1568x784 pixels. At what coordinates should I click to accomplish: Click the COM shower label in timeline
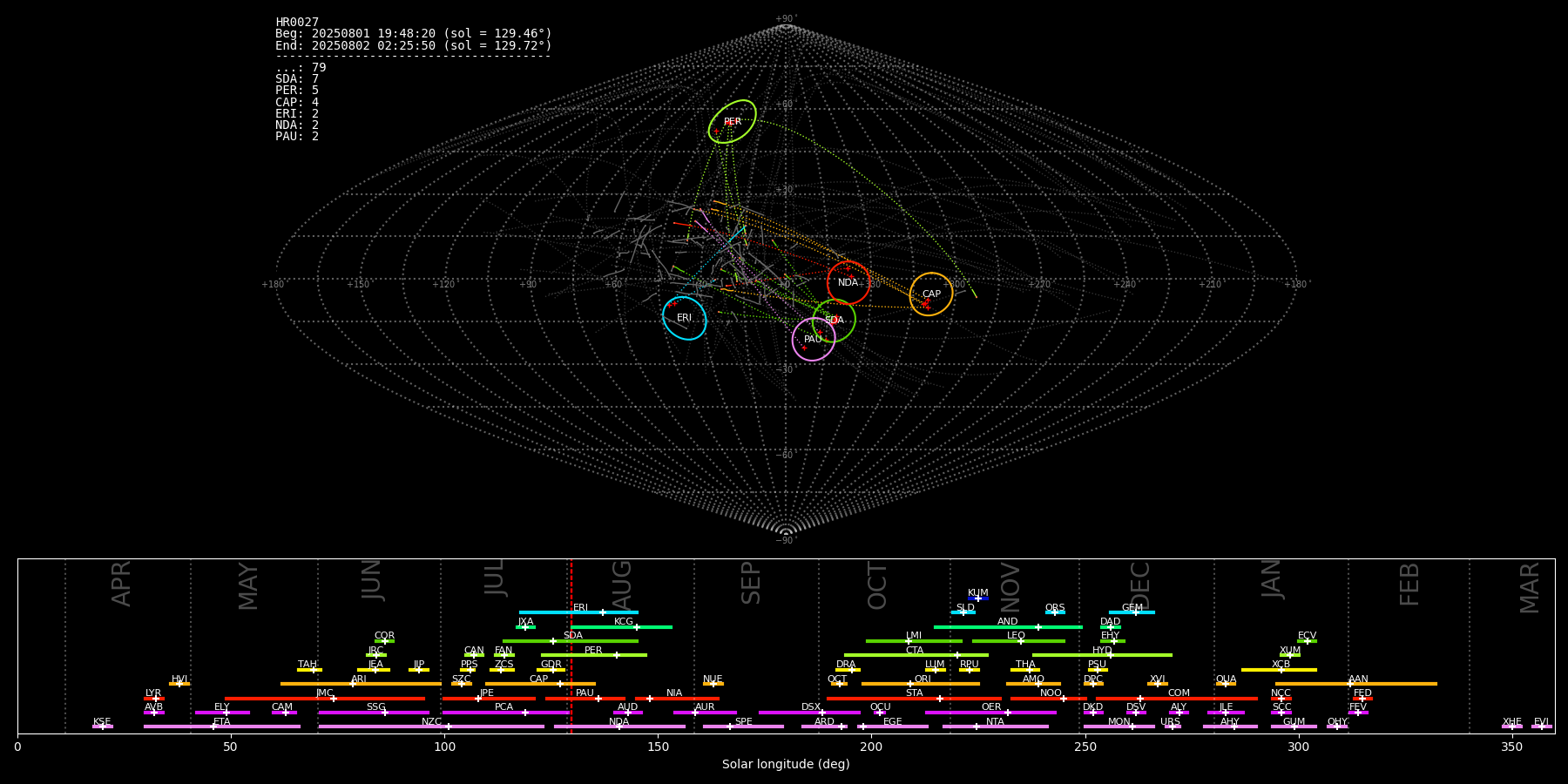coord(1179,693)
